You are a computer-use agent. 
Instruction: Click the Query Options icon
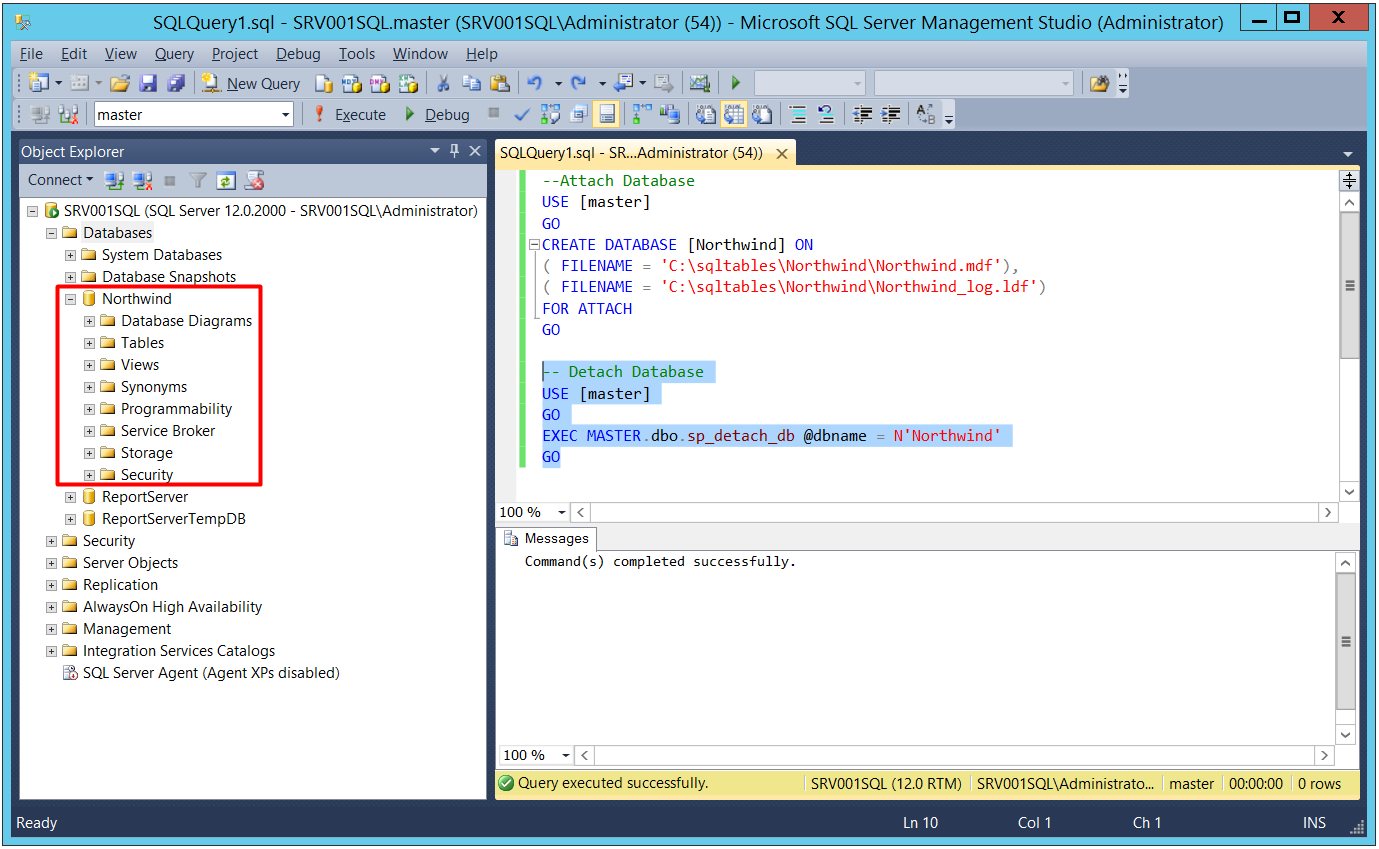pyautogui.click(x=578, y=114)
